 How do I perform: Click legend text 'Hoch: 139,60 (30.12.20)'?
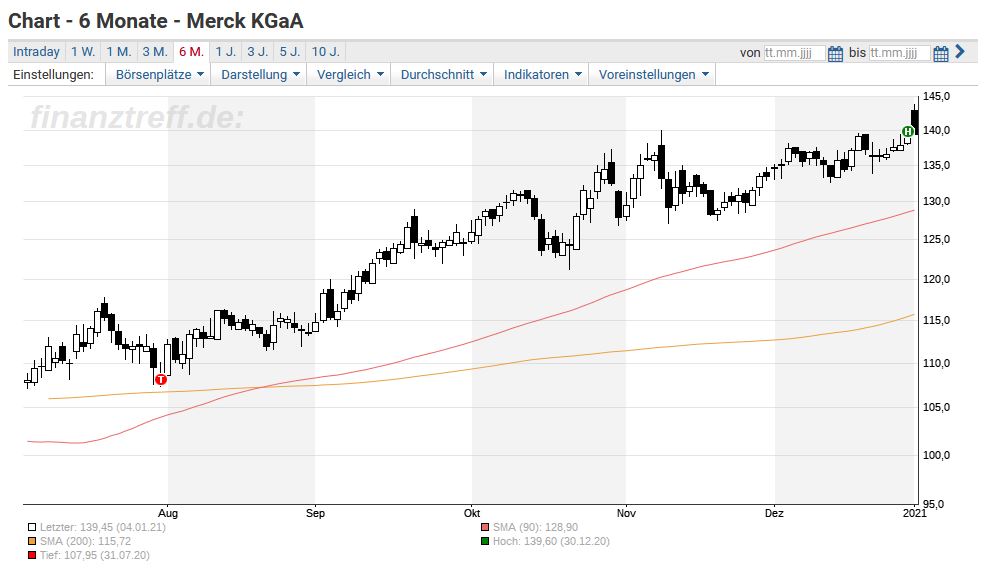pos(551,541)
